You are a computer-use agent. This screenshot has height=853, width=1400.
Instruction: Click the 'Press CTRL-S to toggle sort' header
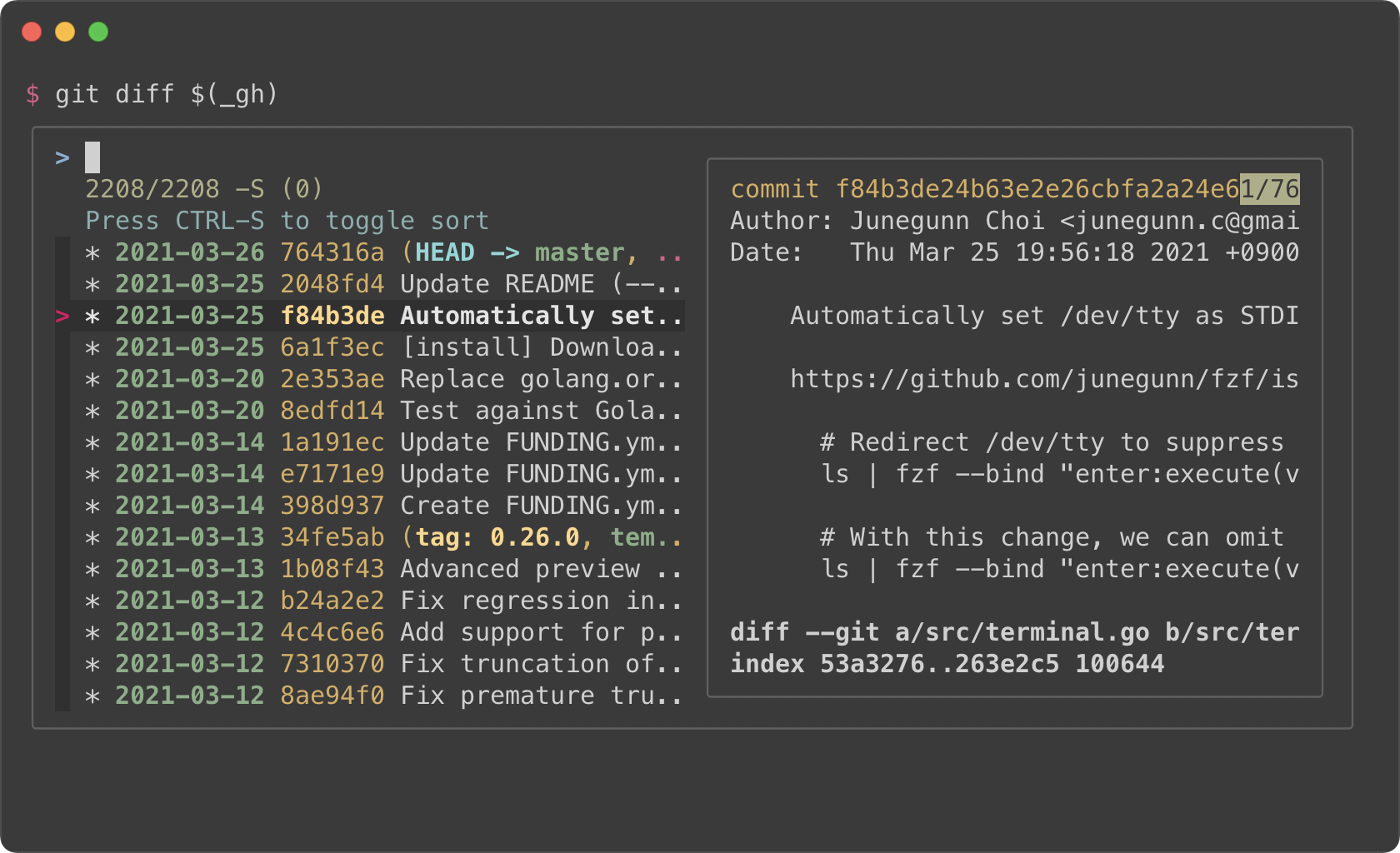pyautogui.click(x=287, y=221)
